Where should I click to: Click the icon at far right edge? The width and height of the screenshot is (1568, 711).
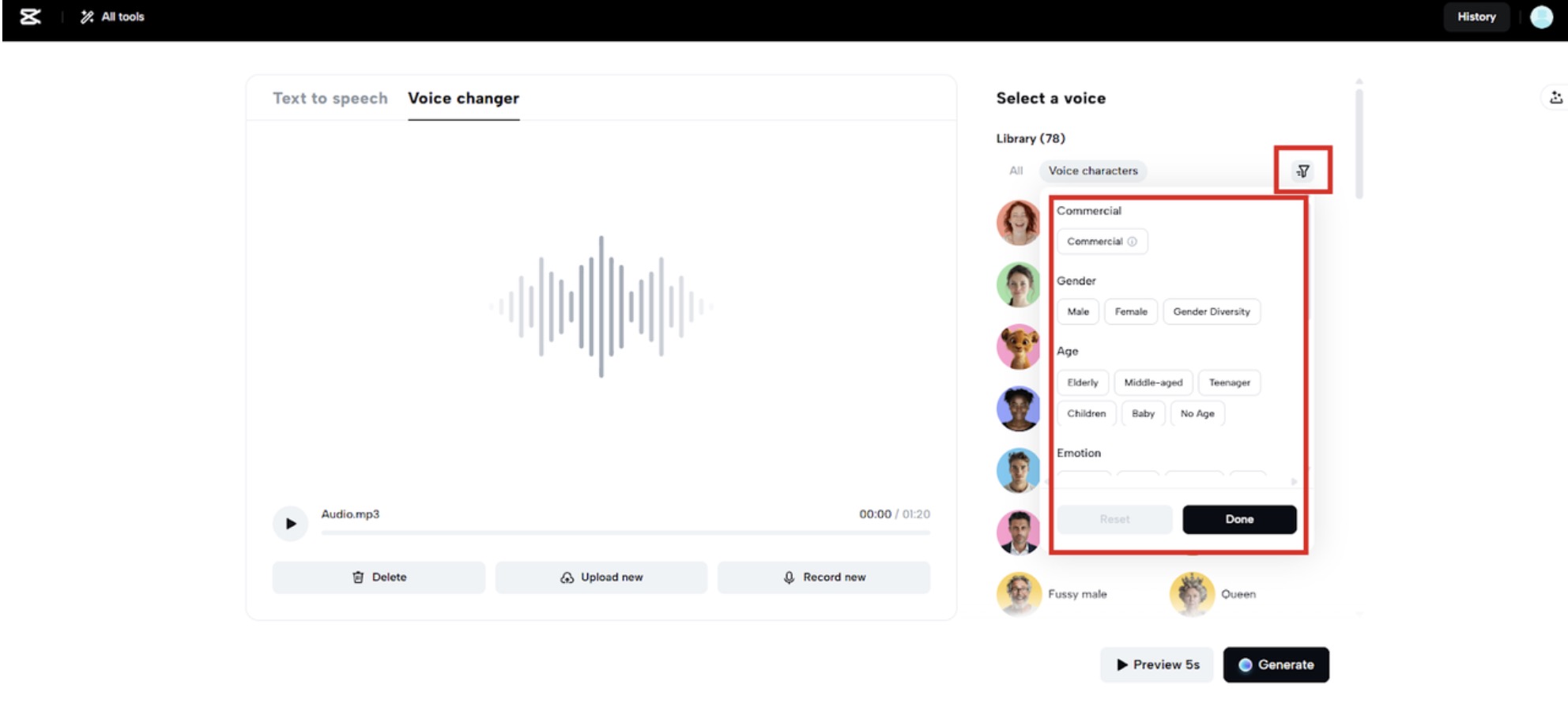[x=1555, y=98]
